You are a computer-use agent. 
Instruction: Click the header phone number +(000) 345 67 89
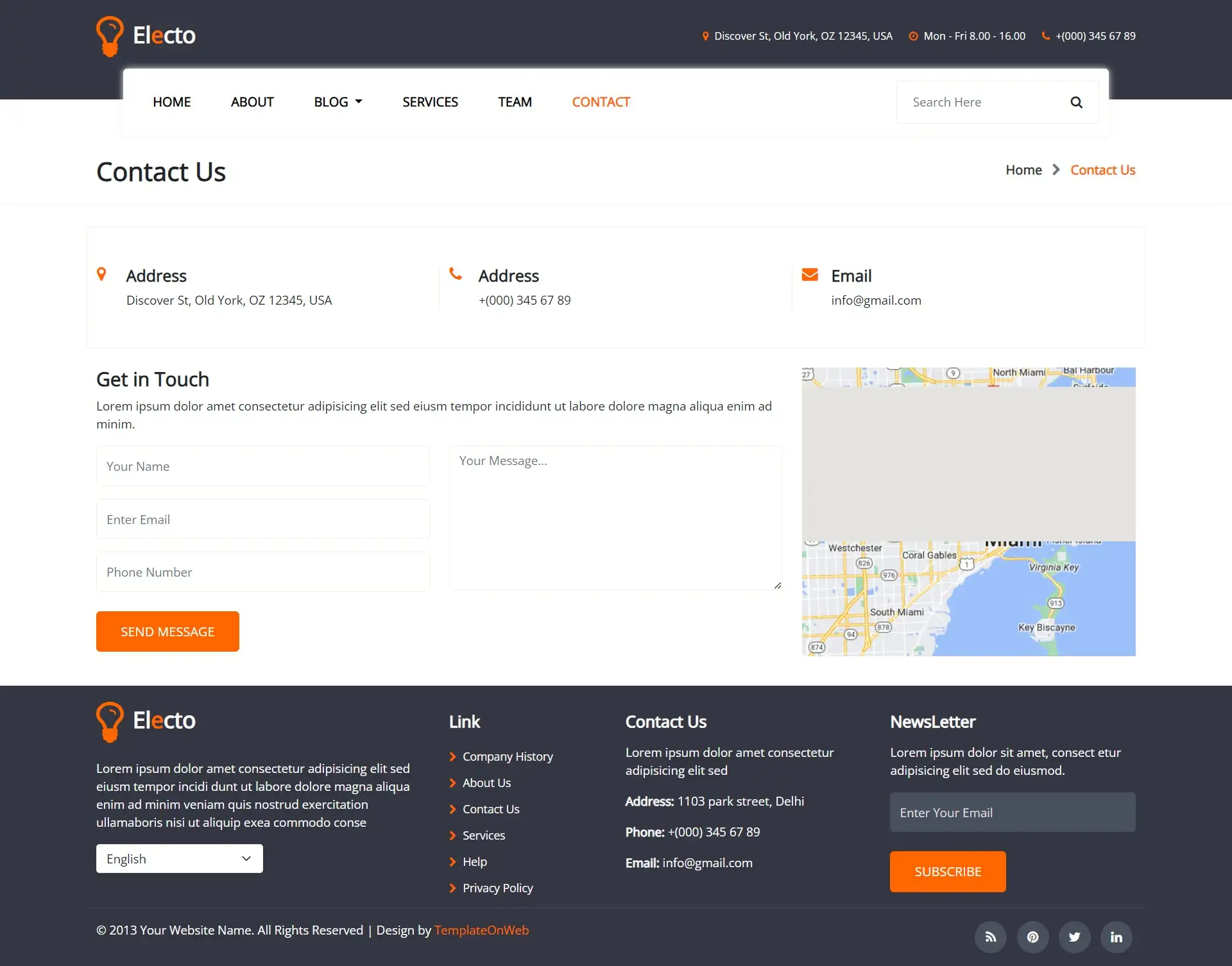1095,36
